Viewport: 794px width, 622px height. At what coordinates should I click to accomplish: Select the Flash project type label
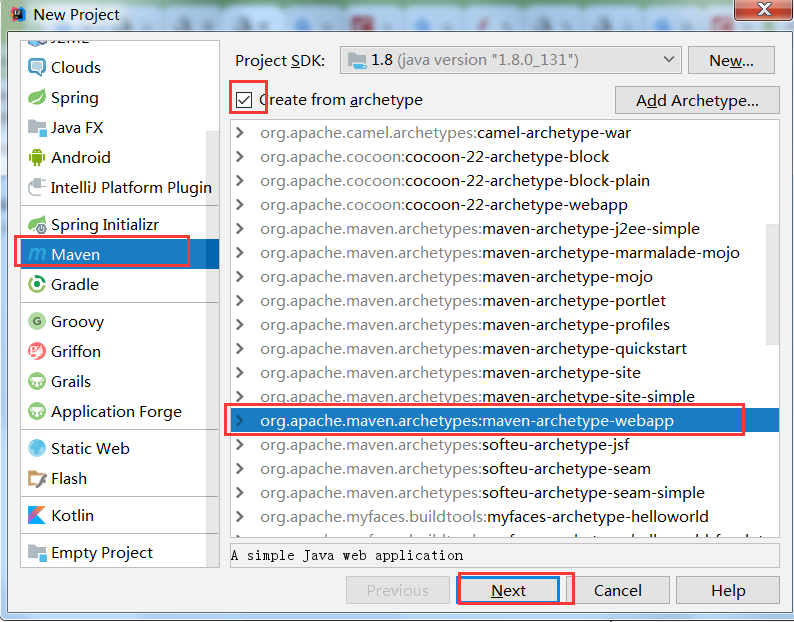(69, 479)
